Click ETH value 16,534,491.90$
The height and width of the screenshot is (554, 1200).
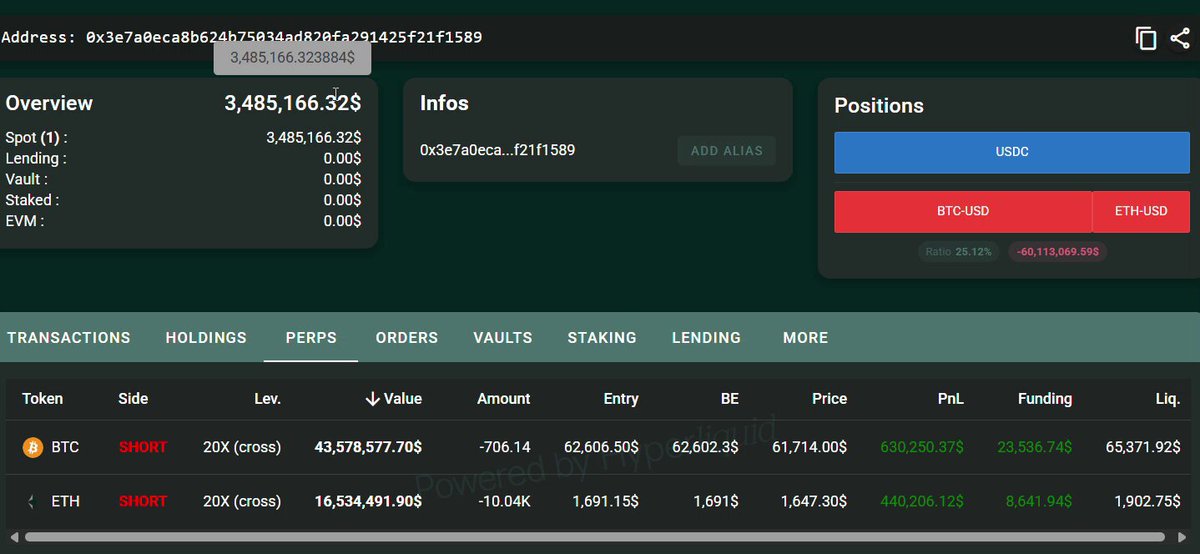368,501
